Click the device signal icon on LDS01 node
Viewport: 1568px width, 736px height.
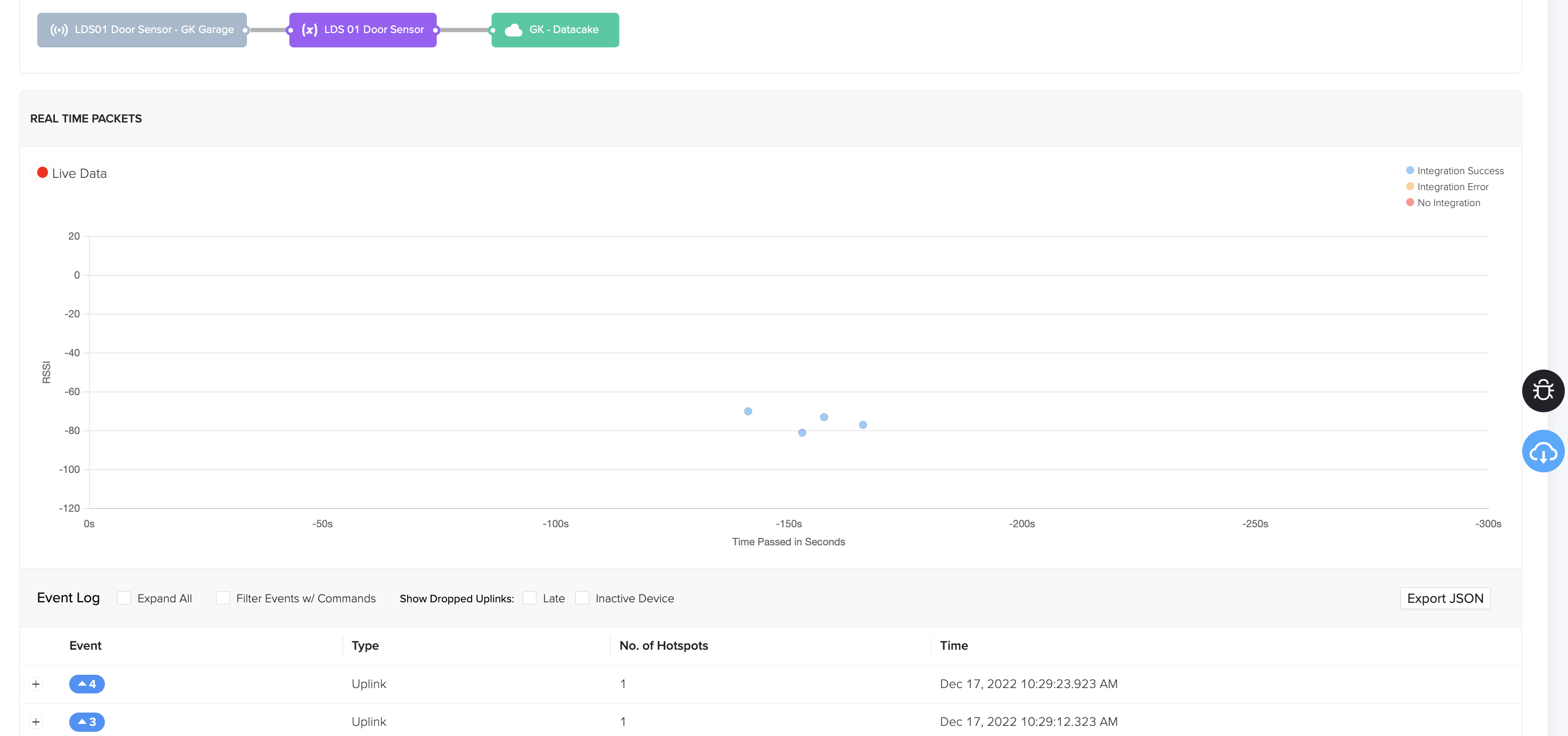click(x=59, y=30)
